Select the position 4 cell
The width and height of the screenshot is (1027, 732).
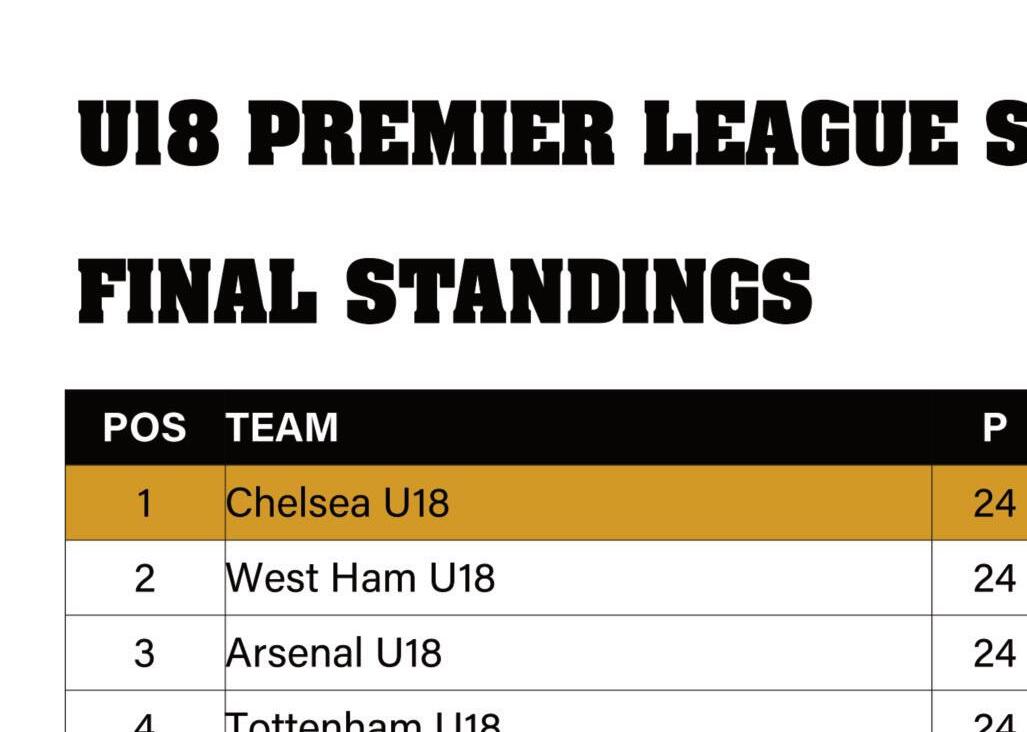click(145, 721)
